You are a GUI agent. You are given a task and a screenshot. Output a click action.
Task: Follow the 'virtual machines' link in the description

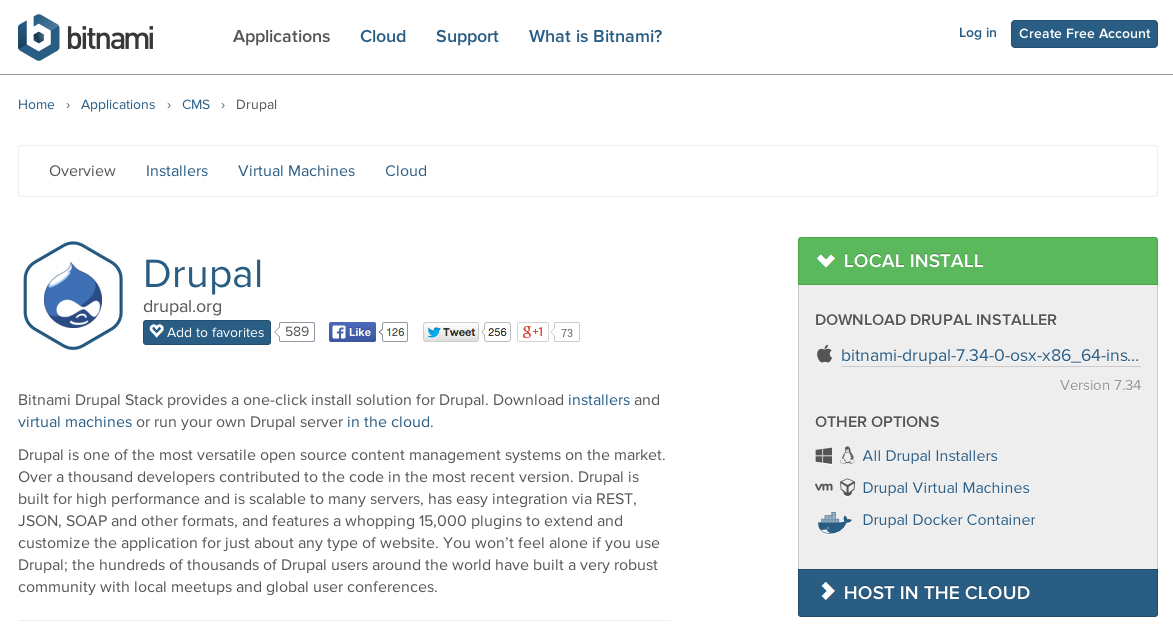(x=75, y=422)
